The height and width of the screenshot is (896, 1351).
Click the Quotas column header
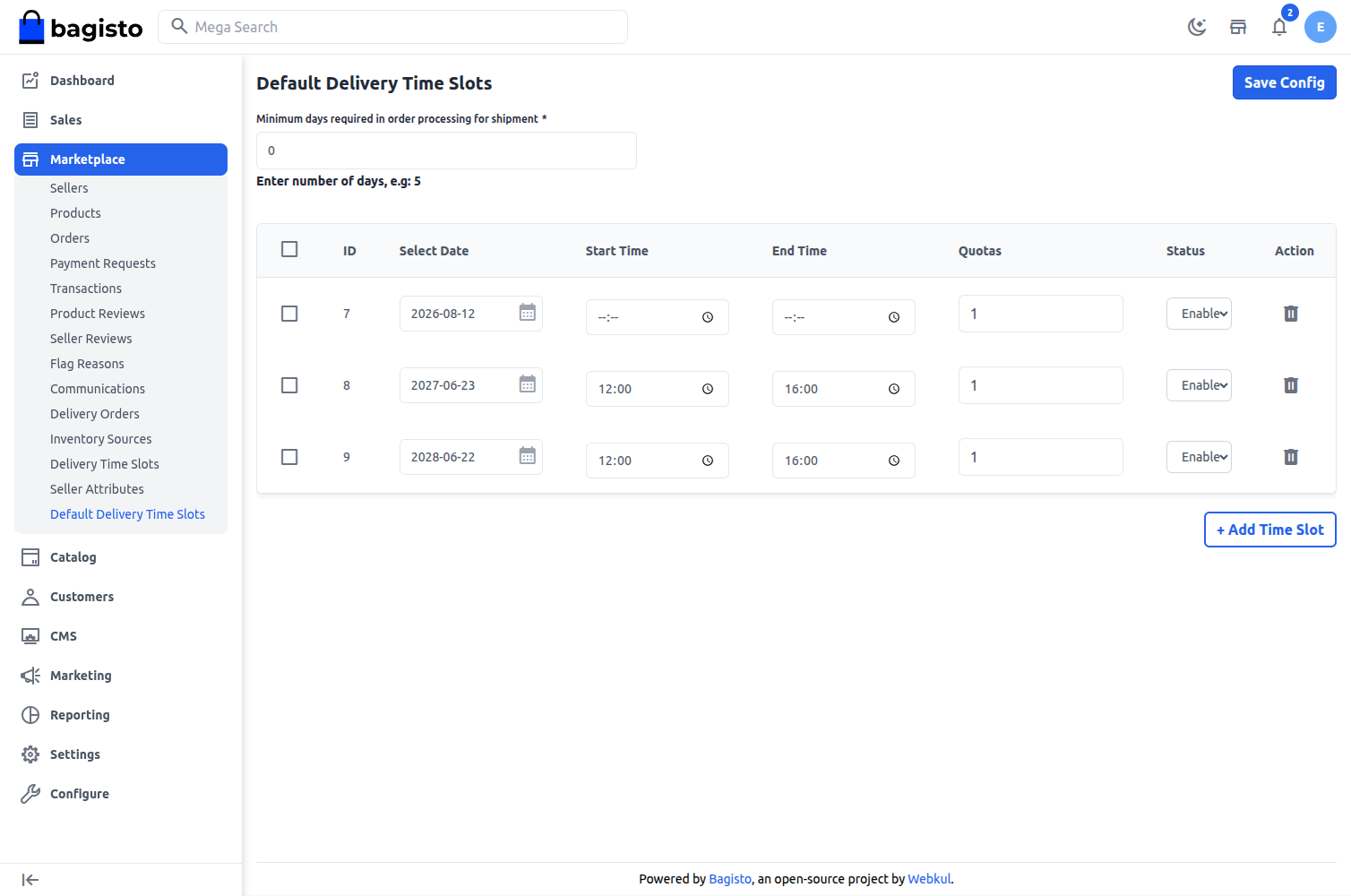(x=980, y=251)
